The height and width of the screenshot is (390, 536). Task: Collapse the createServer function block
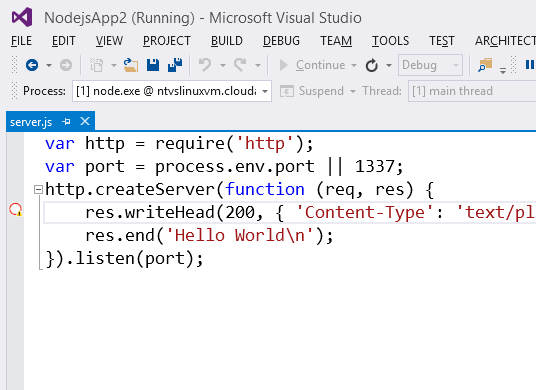[x=38, y=189]
